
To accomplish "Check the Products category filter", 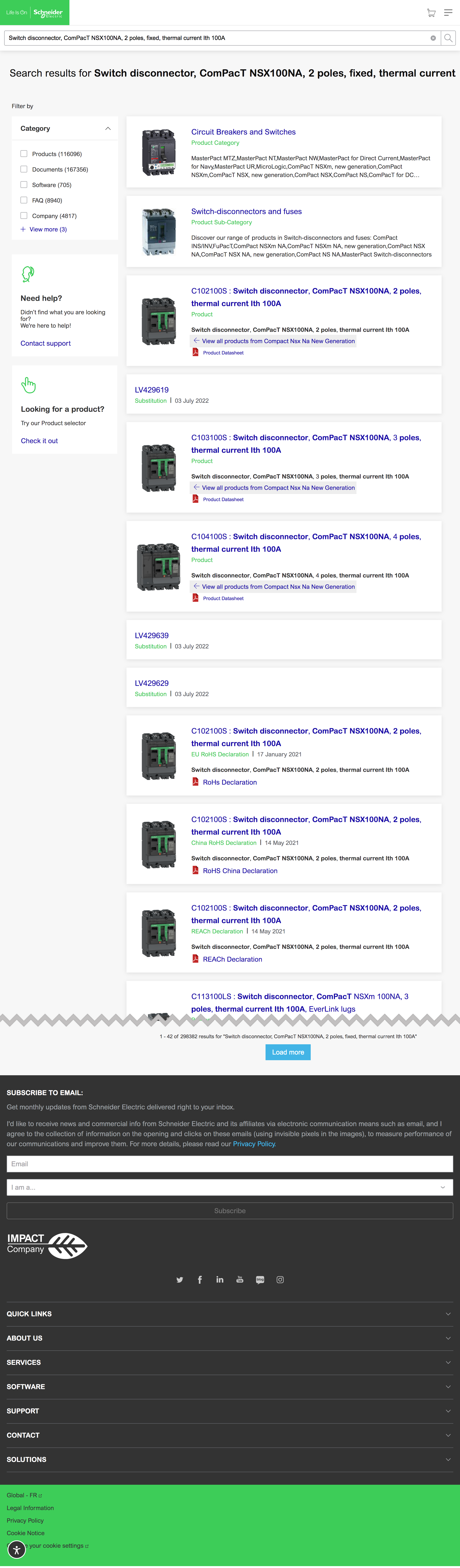I will coord(24,153).
